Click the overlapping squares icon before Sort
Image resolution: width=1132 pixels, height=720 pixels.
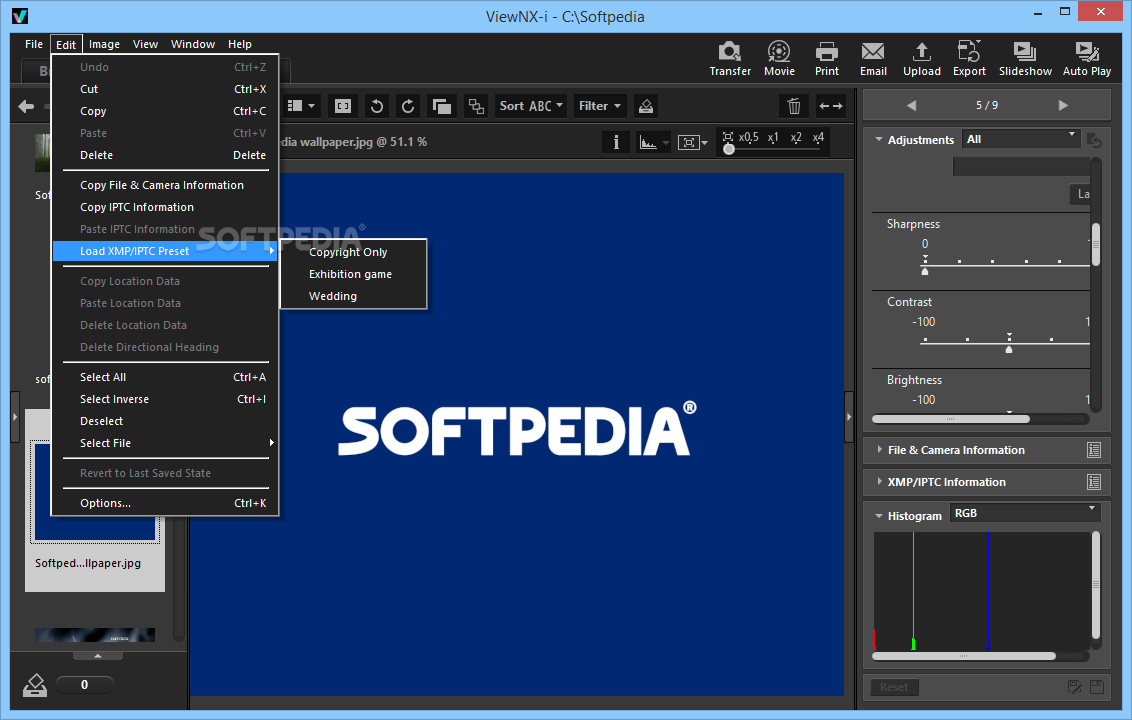click(476, 106)
